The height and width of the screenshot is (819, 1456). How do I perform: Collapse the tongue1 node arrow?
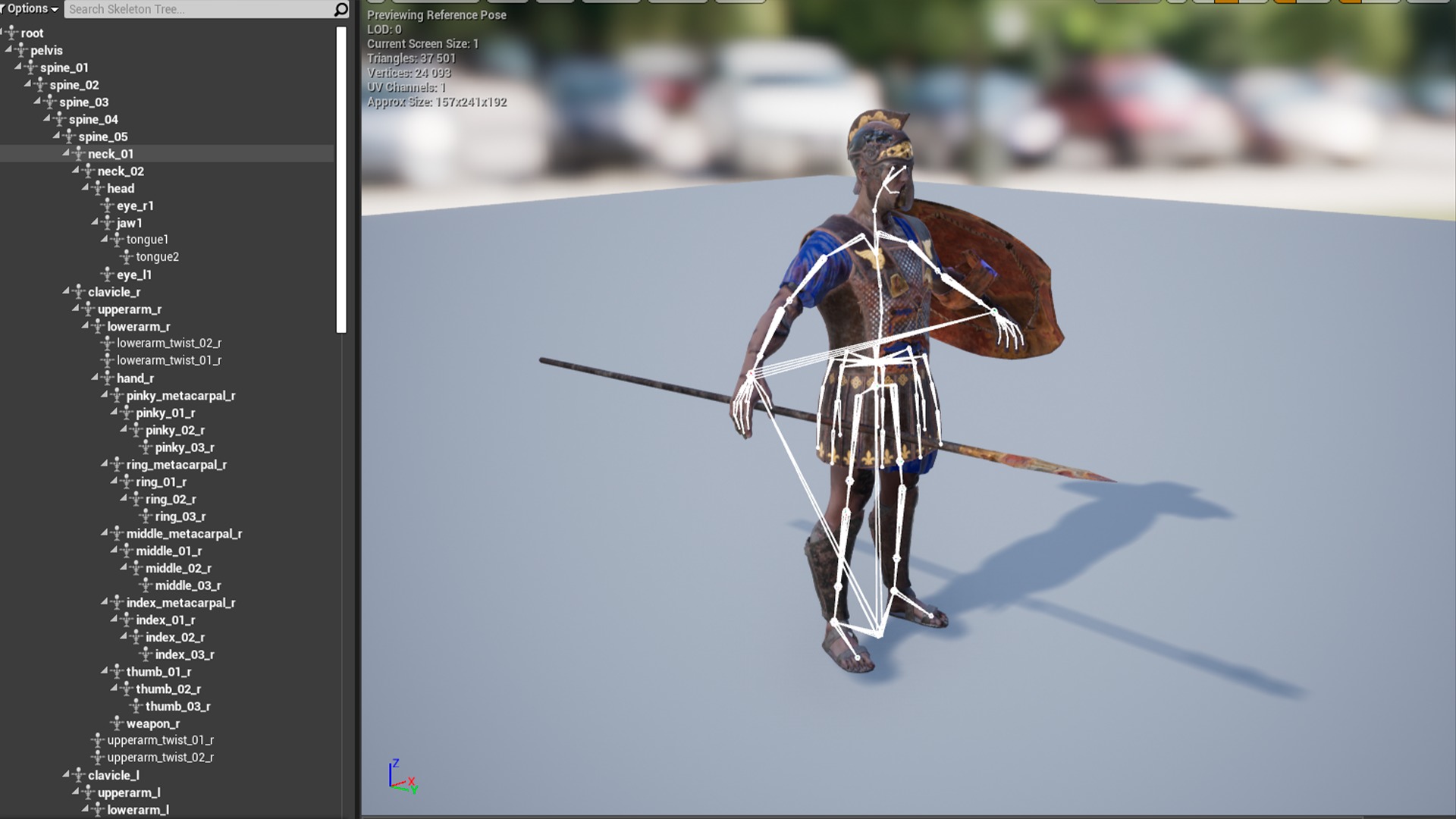click(x=105, y=239)
